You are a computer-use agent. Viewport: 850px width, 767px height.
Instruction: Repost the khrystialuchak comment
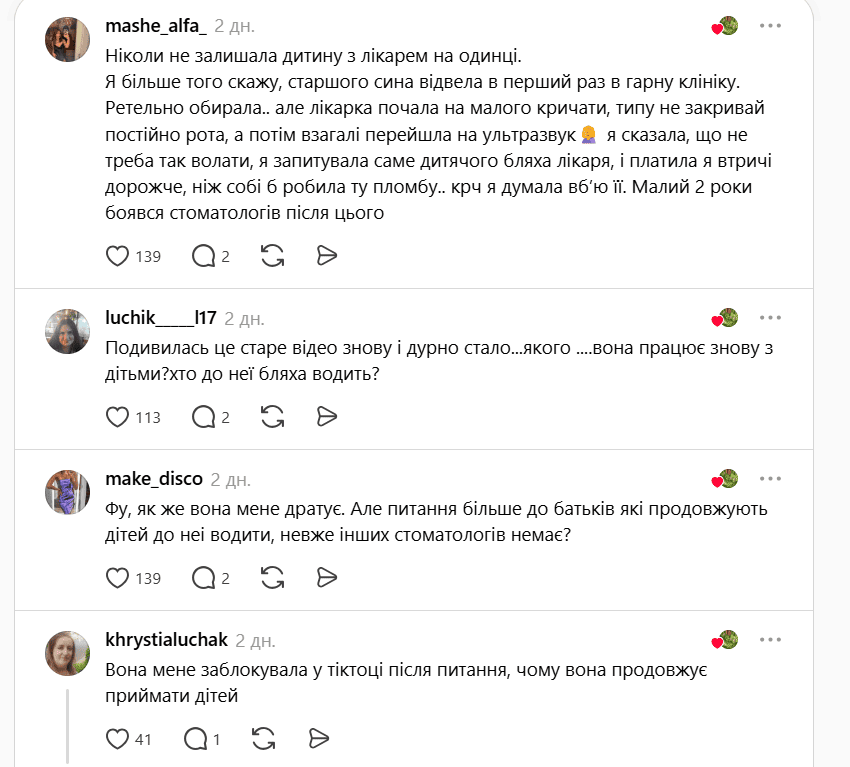263,739
